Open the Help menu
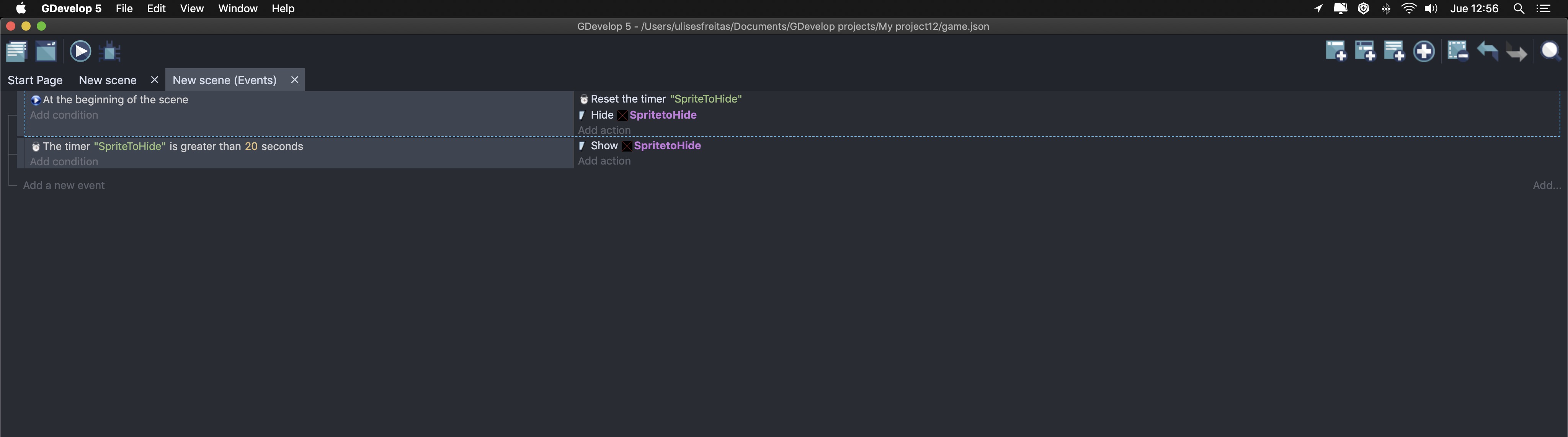 tap(283, 8)
